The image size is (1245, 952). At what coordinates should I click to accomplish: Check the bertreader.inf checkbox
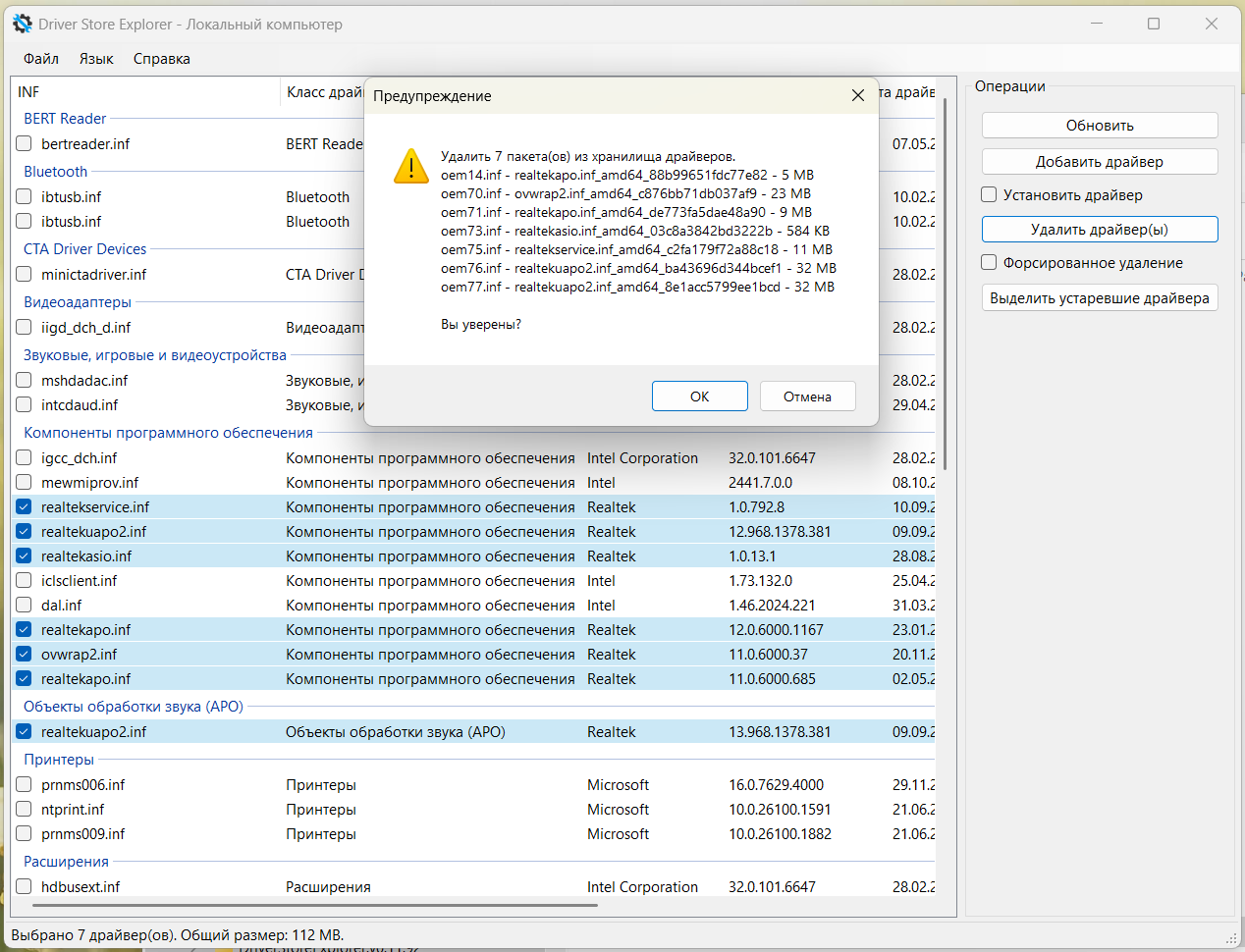(25, 144)
